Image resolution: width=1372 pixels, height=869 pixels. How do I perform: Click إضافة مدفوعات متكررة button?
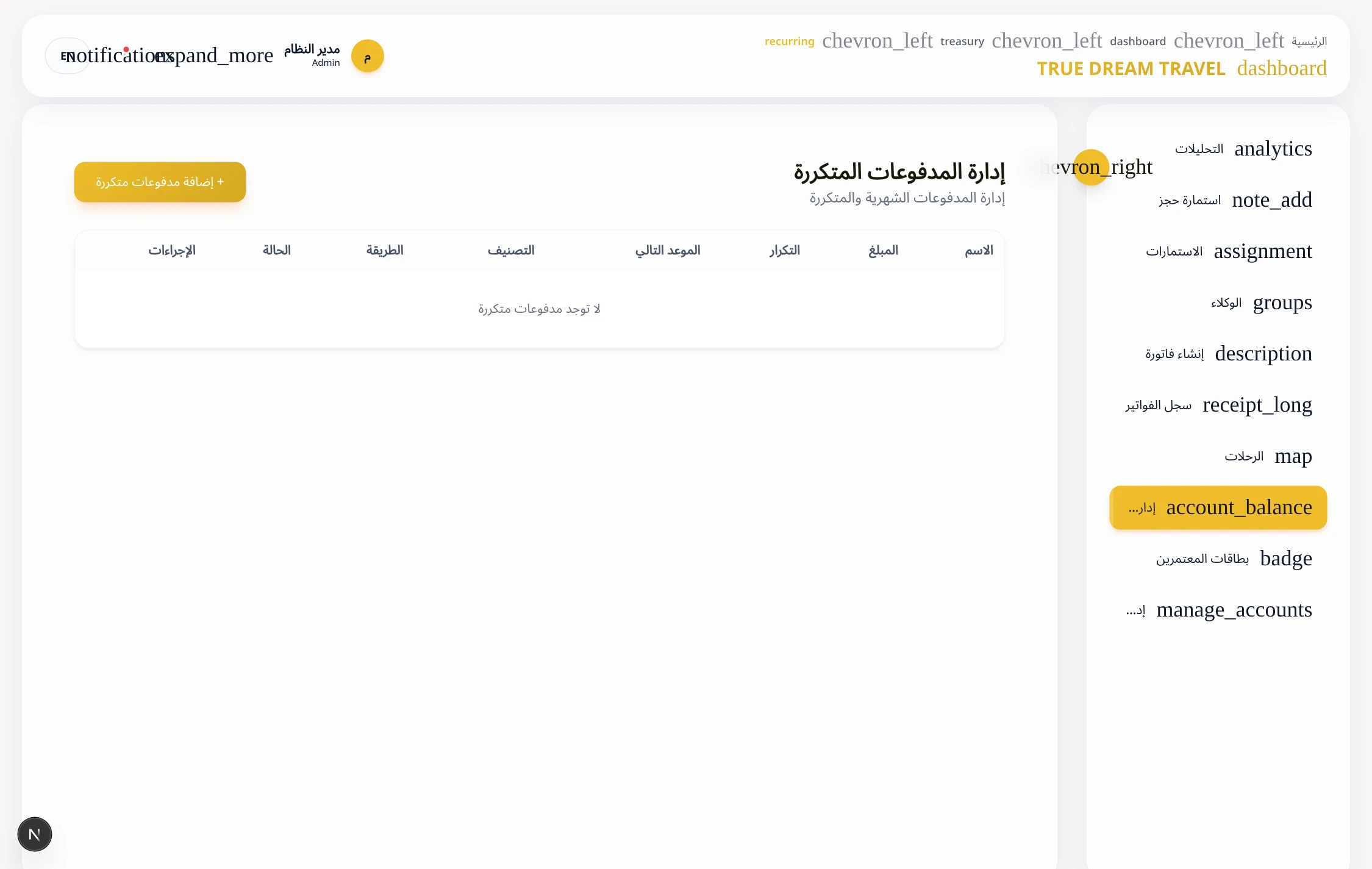pyautogui.click(x=160, y=182)
